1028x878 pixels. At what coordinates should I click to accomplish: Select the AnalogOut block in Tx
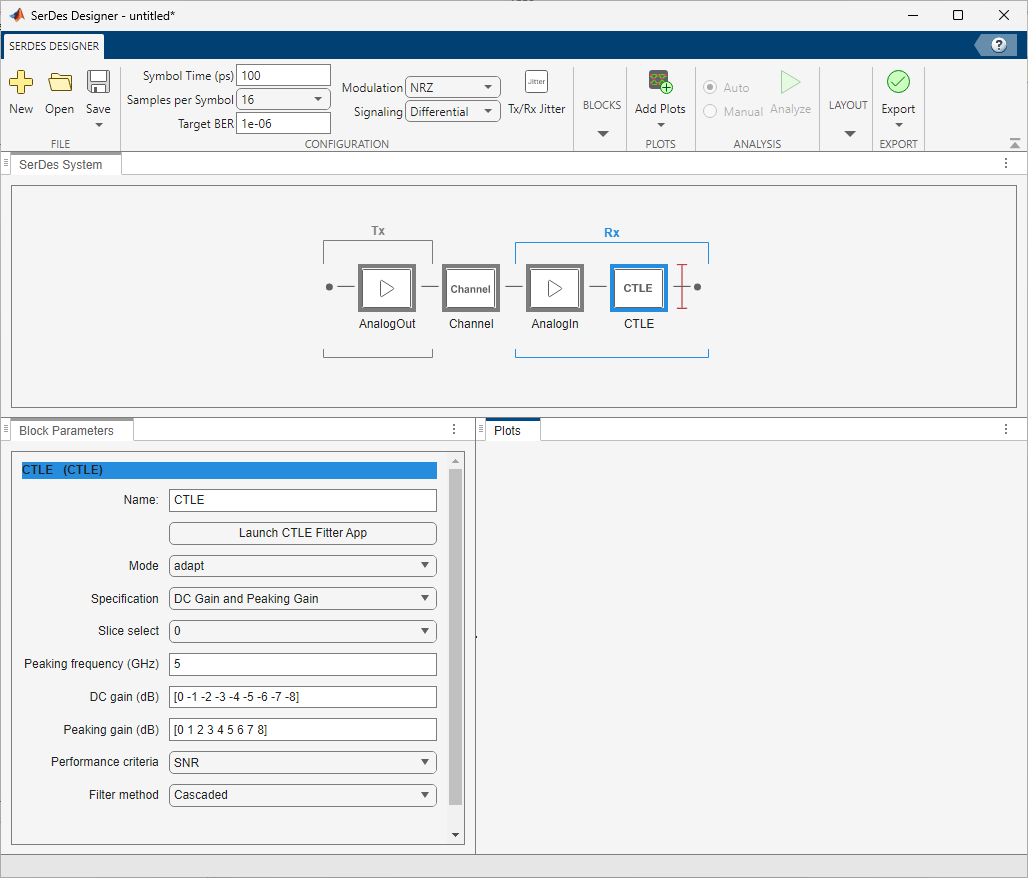click(386, 288)
